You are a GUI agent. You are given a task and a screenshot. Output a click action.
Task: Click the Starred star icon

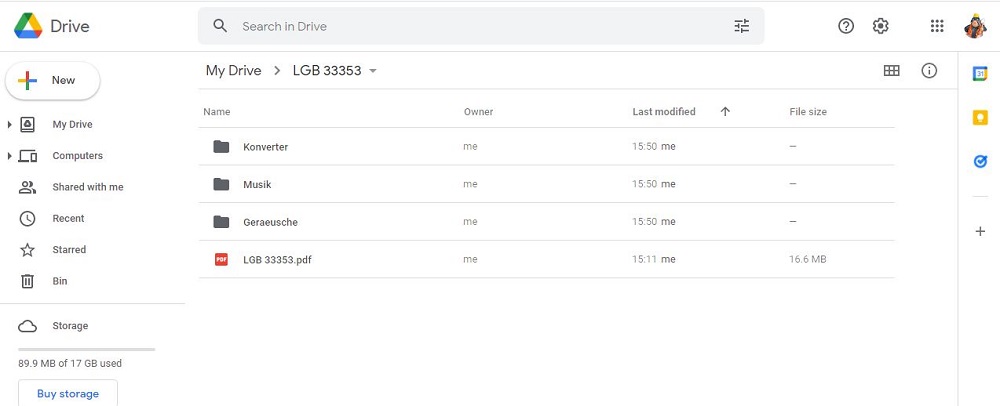click(27, 250)
